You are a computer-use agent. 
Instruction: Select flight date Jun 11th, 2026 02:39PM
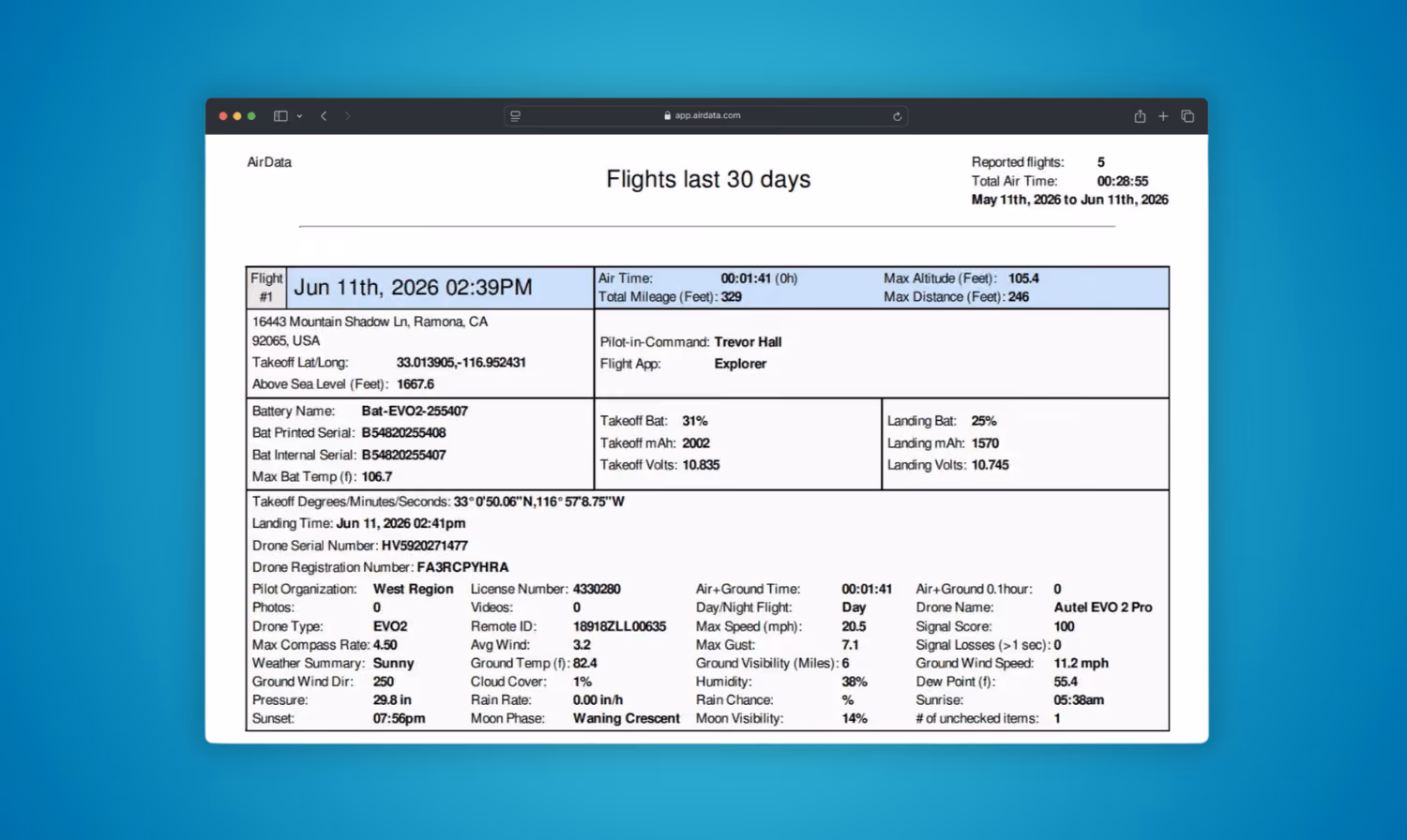pyautogui.click(x=413, y=288)
